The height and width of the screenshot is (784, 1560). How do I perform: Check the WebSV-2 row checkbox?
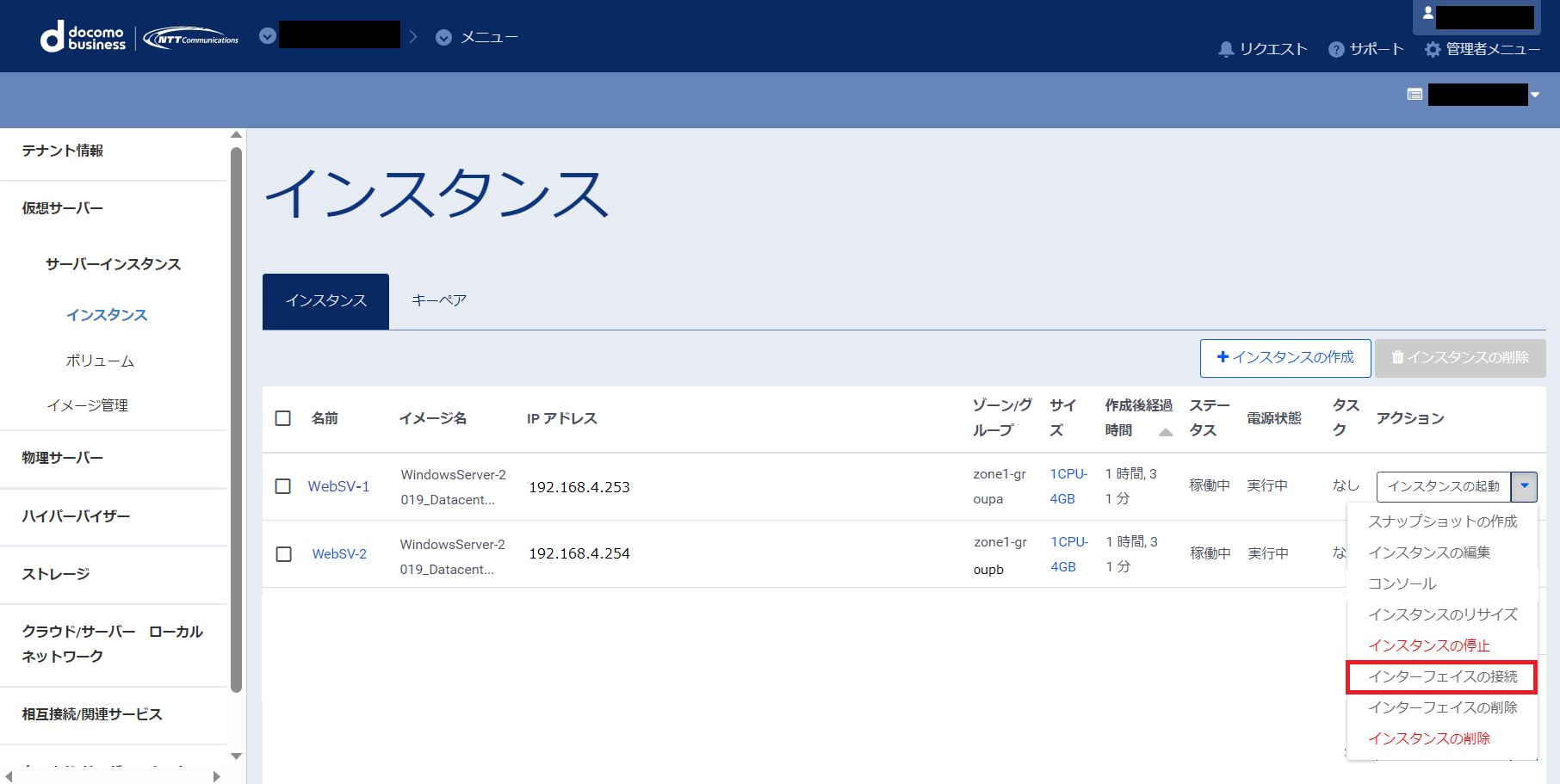pos(283,554)
